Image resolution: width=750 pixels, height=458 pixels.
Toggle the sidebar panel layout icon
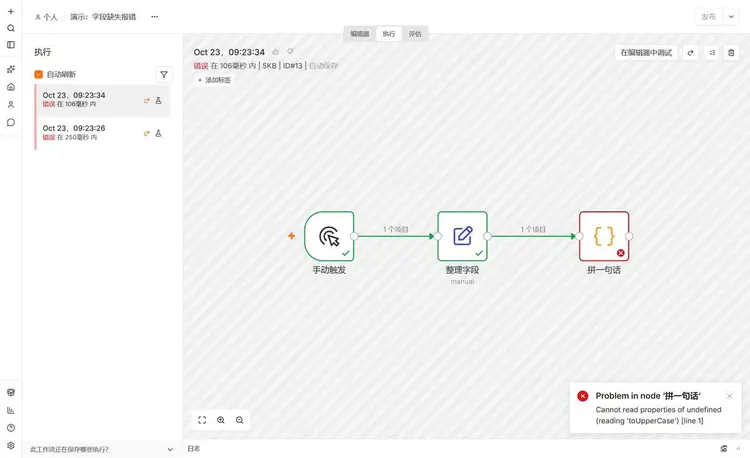[x=11, y=45]
